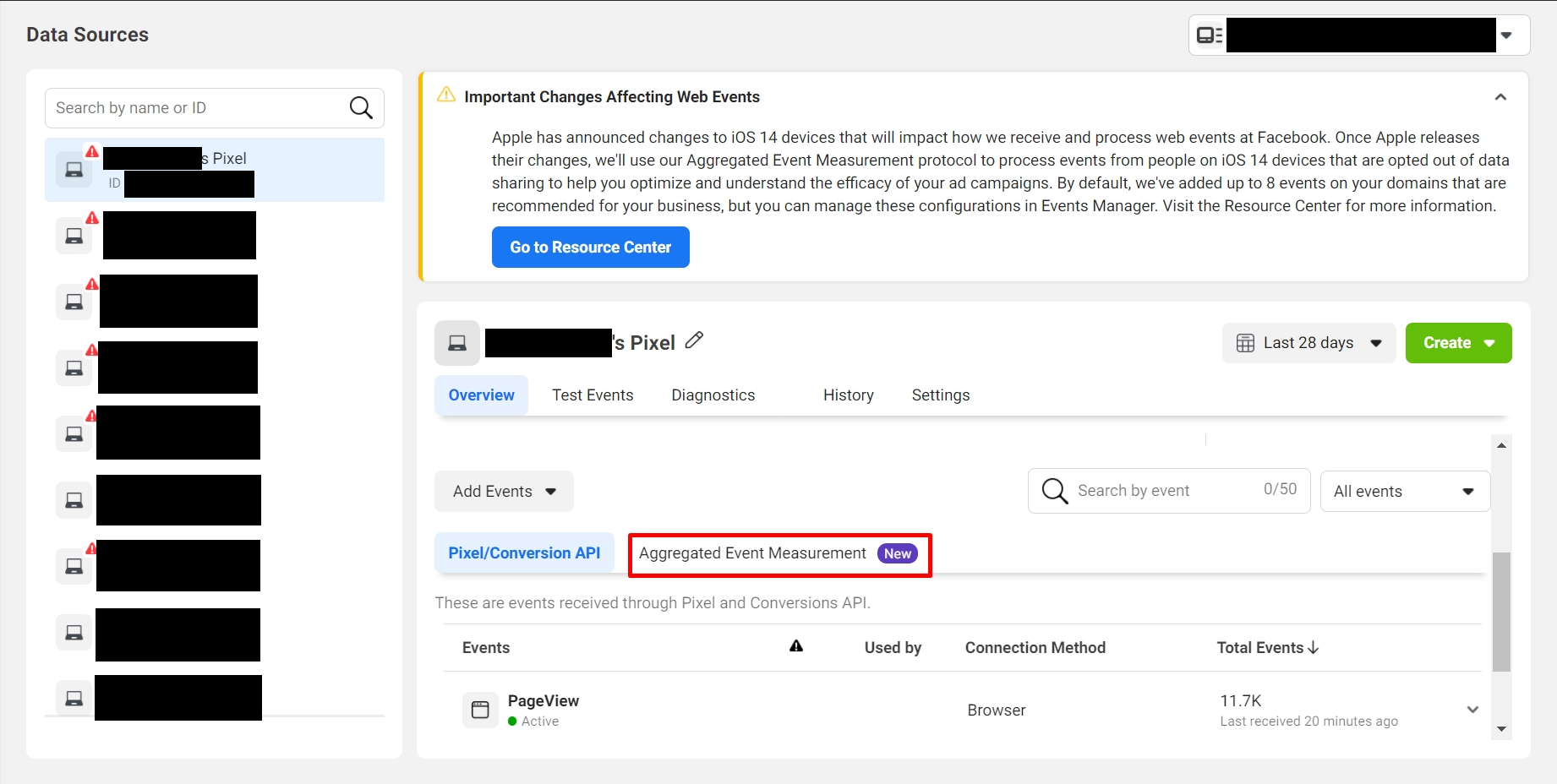
Task: Click the seventh data source laptop icon in sidebar
Action: (74, 566)
